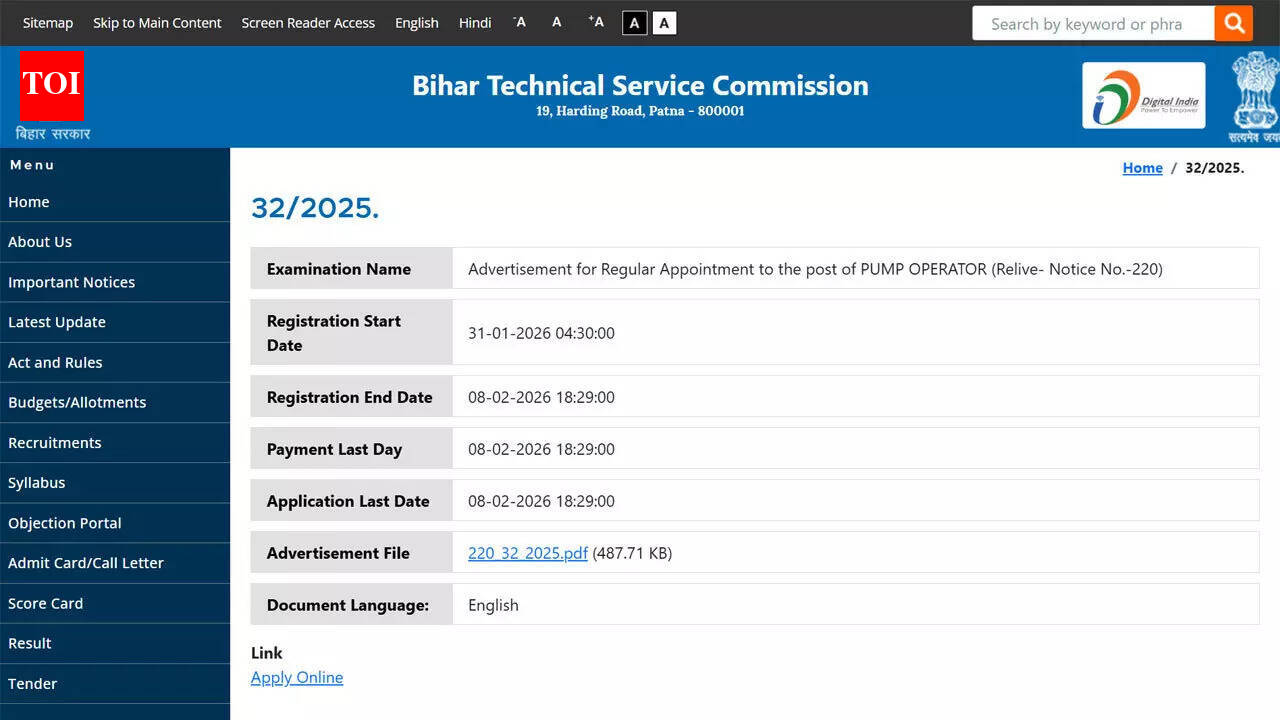
Task: Open the 220_32_2025.pdf advertisement file
Action: [527, 552]
